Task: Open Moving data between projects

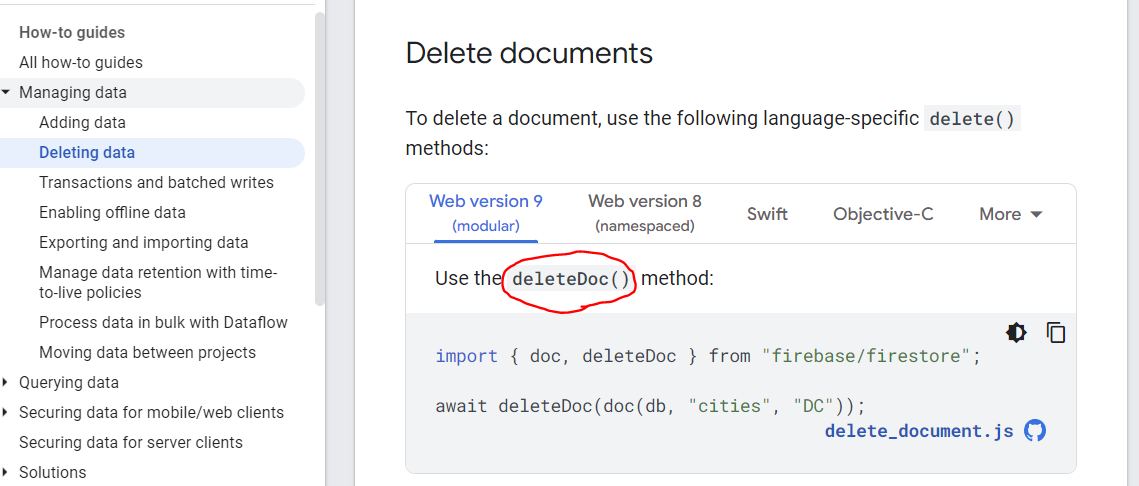Action: click(147, 352)
